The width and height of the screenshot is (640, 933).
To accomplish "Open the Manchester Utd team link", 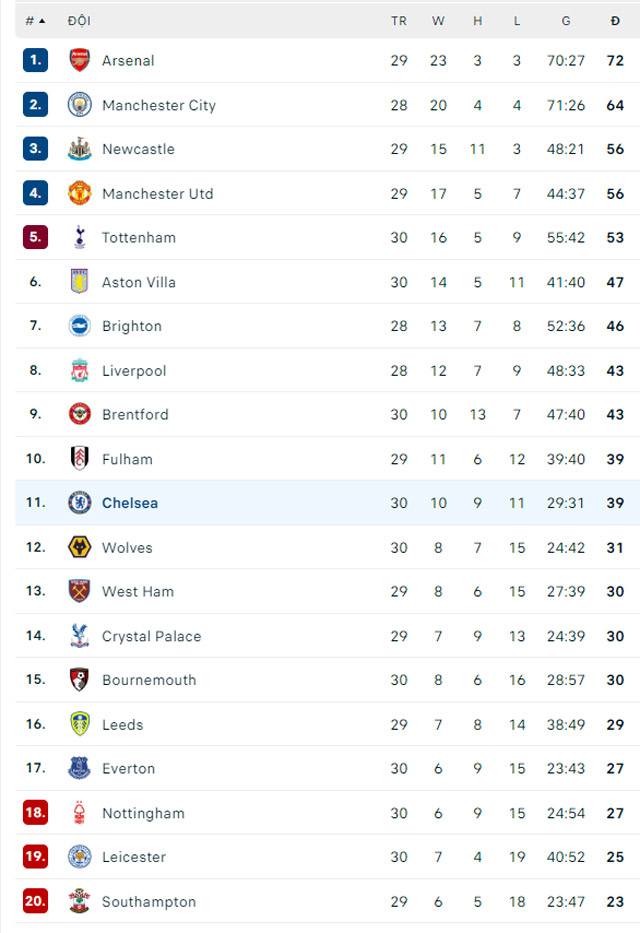I will click(x=158, y=193).
